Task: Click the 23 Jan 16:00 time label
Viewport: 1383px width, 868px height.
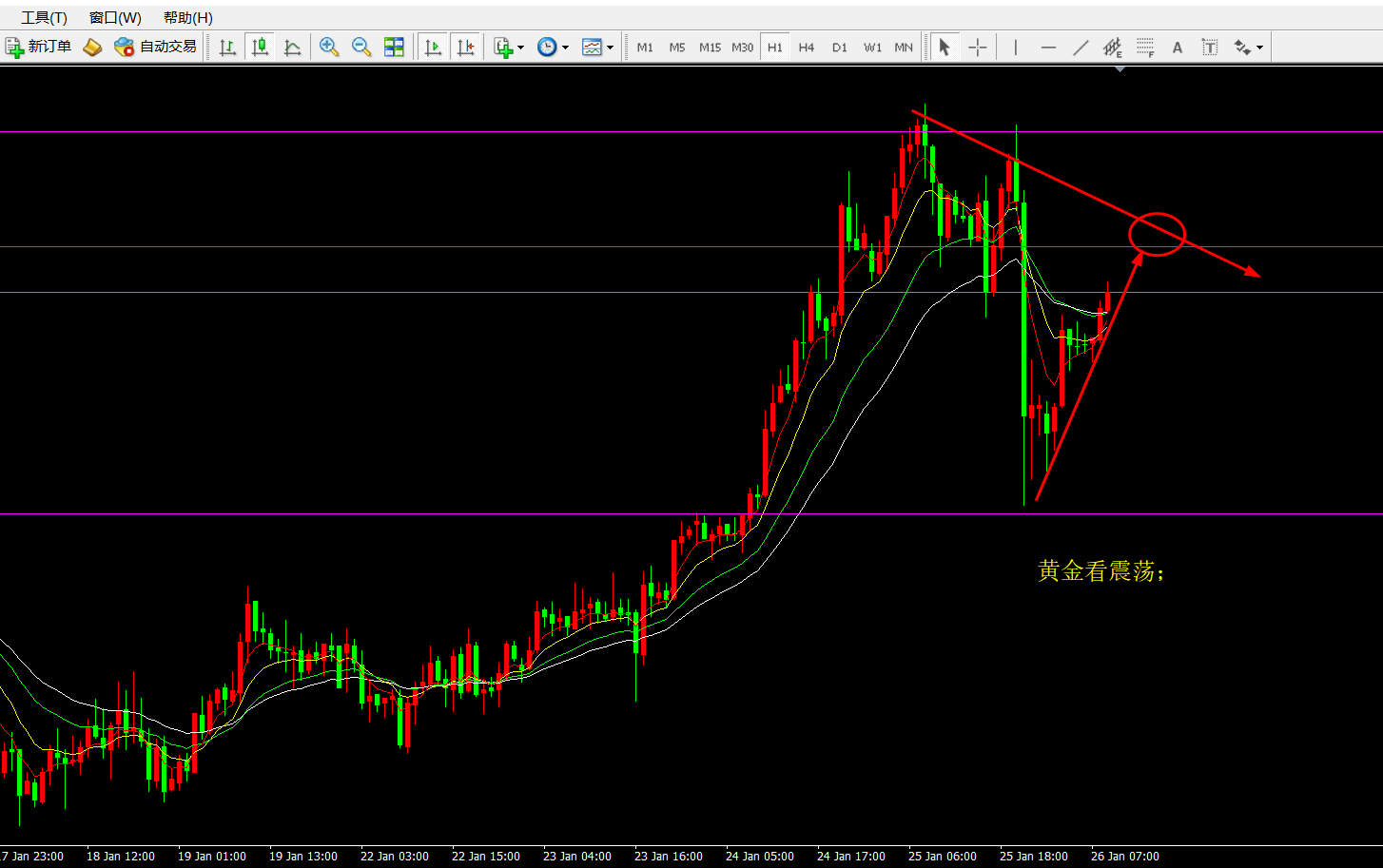Action: (x=669, y=857)
